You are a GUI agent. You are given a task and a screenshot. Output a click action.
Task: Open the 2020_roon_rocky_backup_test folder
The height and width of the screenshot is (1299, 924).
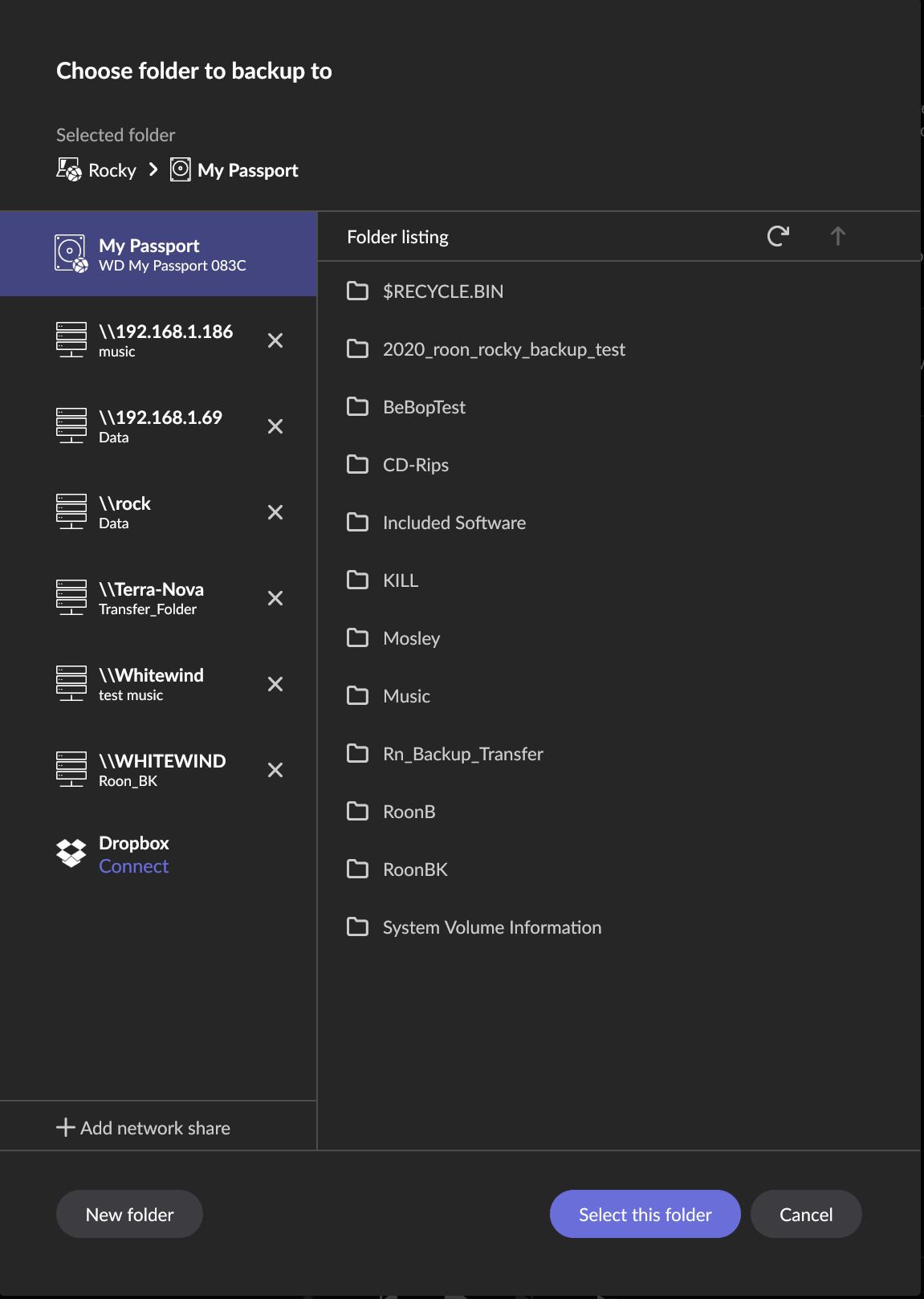[503, 349]
